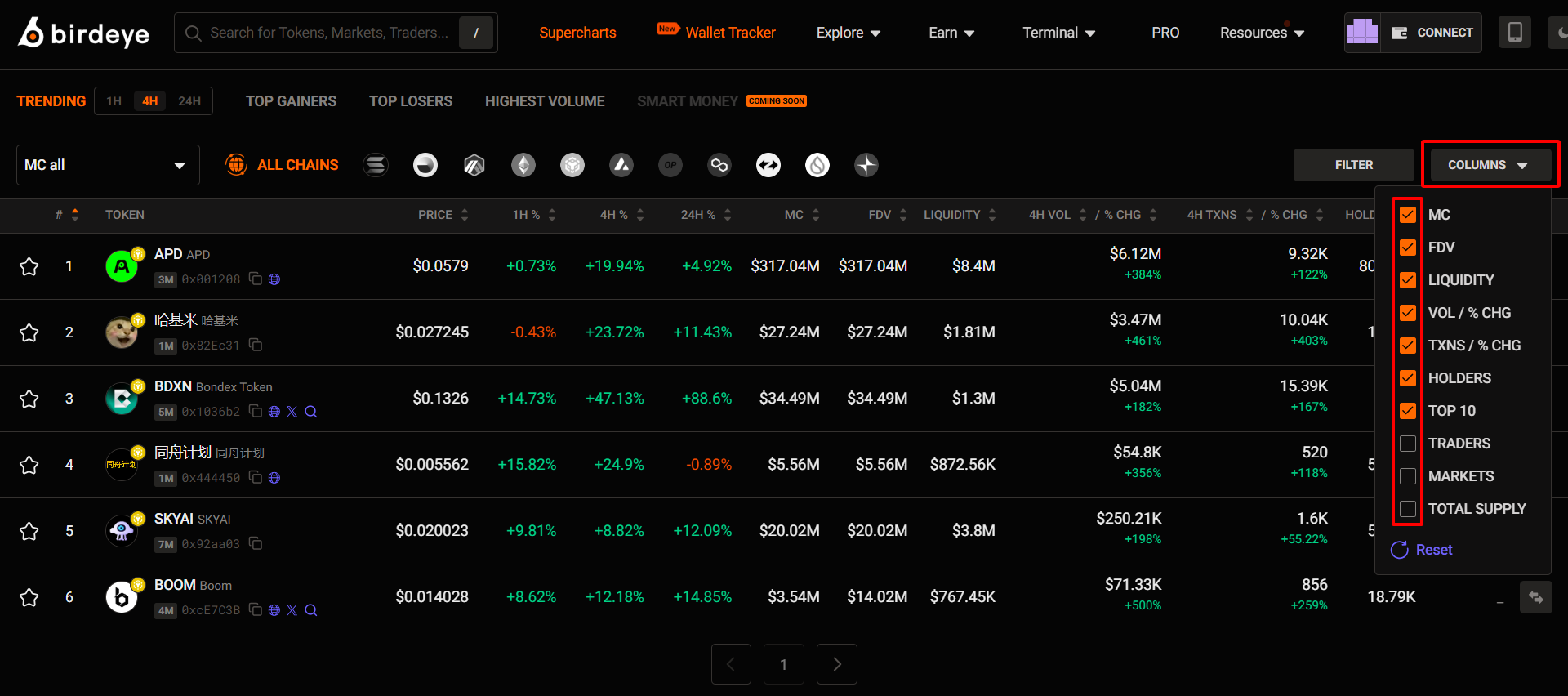Expand the Resources menu

pos(1262,33)
